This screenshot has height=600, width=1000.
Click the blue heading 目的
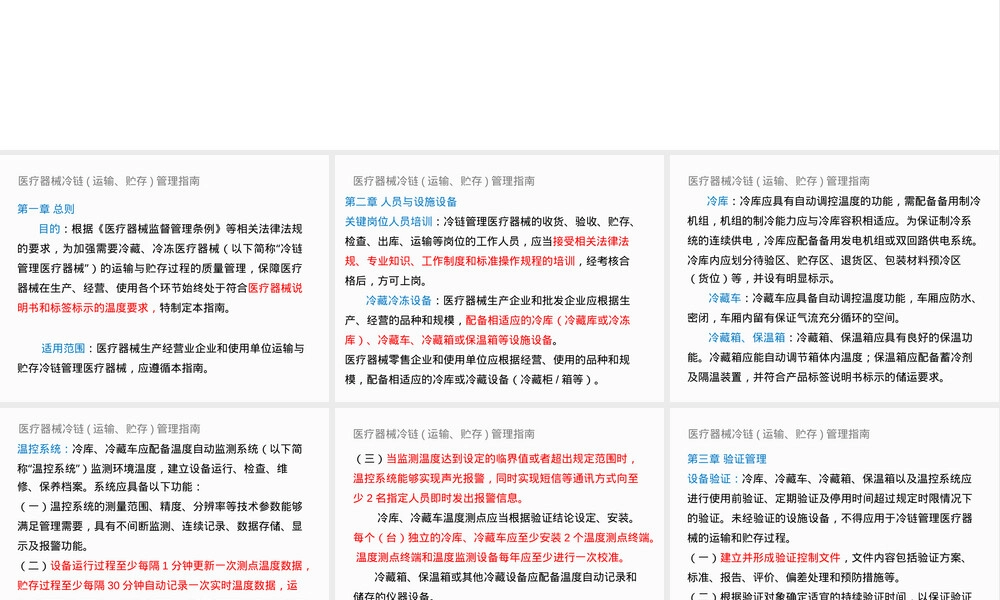point(49,229)
